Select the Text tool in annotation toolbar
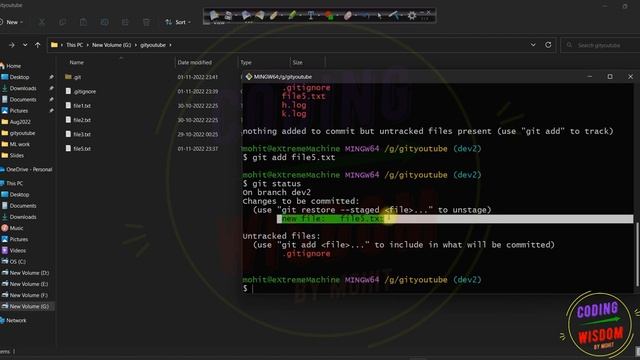This screenshot has width=640, height=360. 311,16
